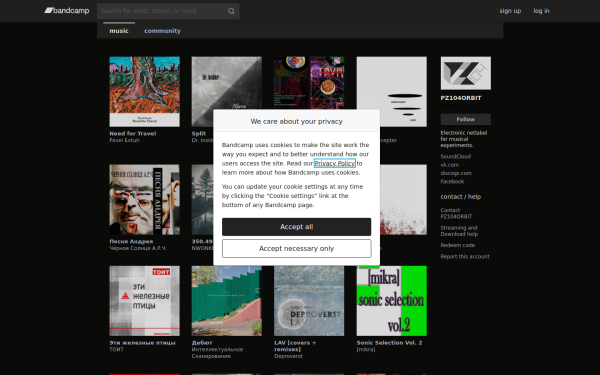600x375 pixels.
Task: Click the PZ104ORBIT label name
Action: [x=461, y=98]
